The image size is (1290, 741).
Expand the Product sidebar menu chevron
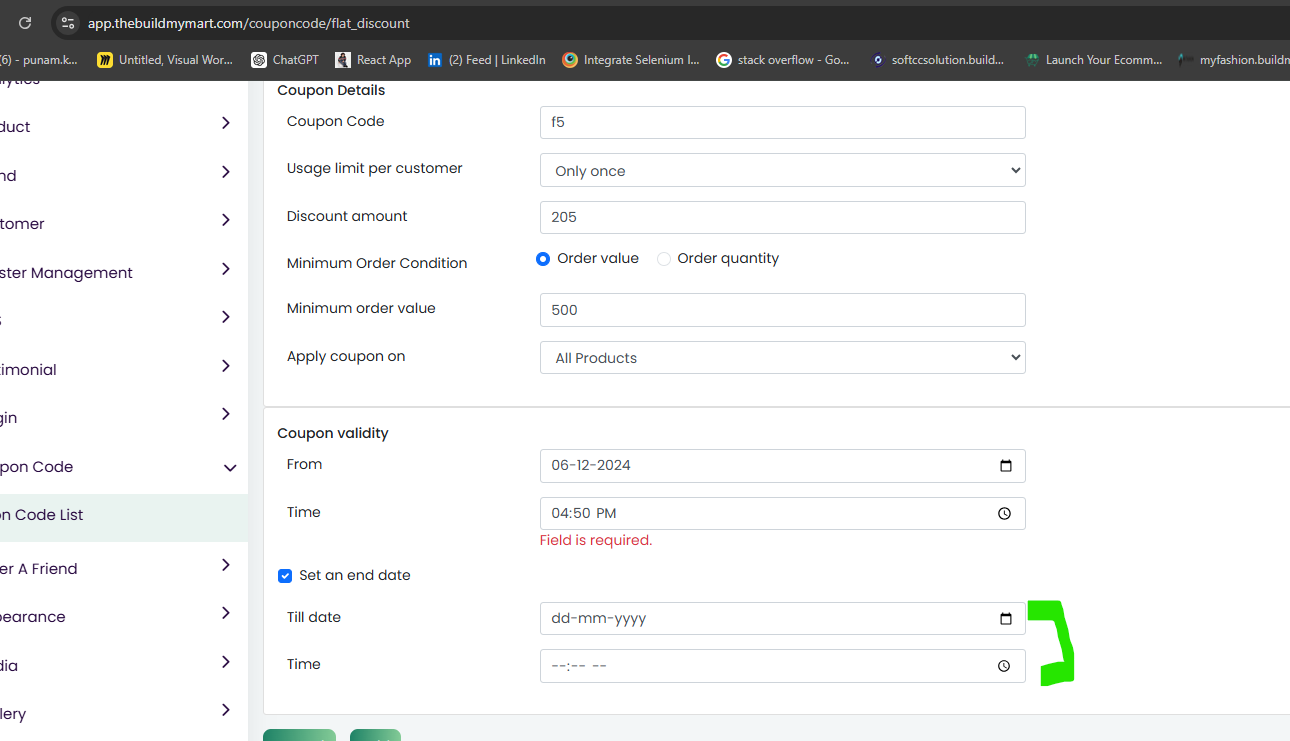[x=226, y=123]
